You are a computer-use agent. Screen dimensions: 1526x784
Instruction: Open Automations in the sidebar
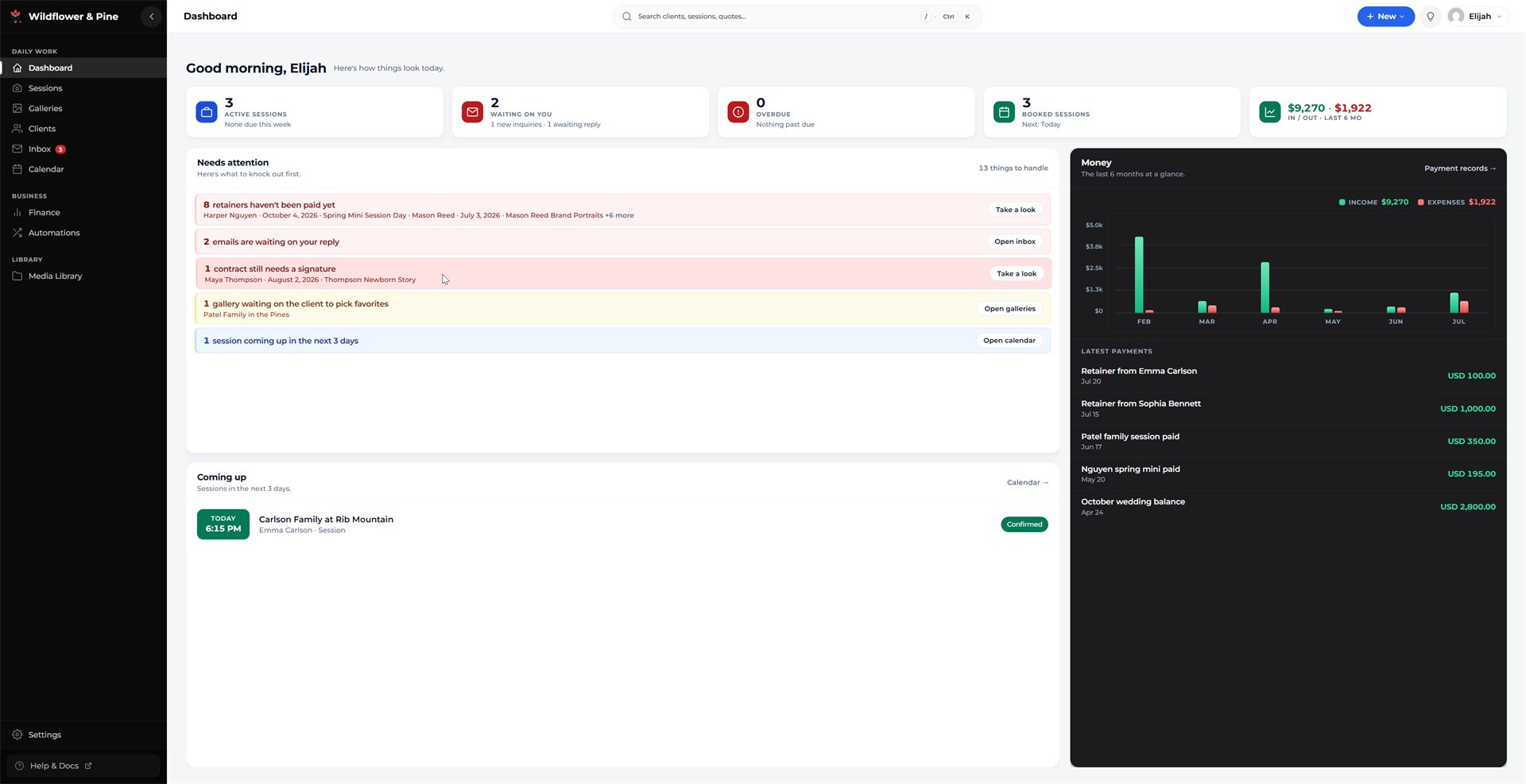coord(83,233)
